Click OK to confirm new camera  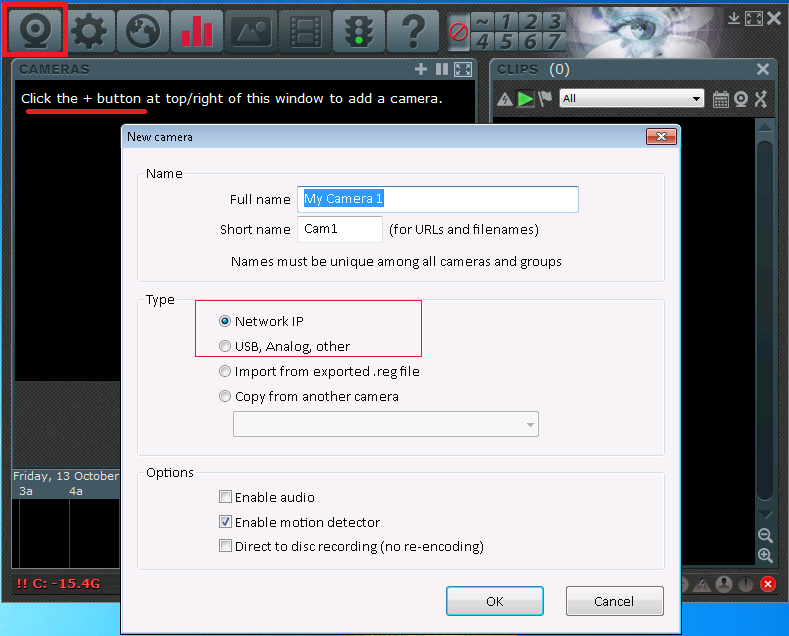[495, 601]
